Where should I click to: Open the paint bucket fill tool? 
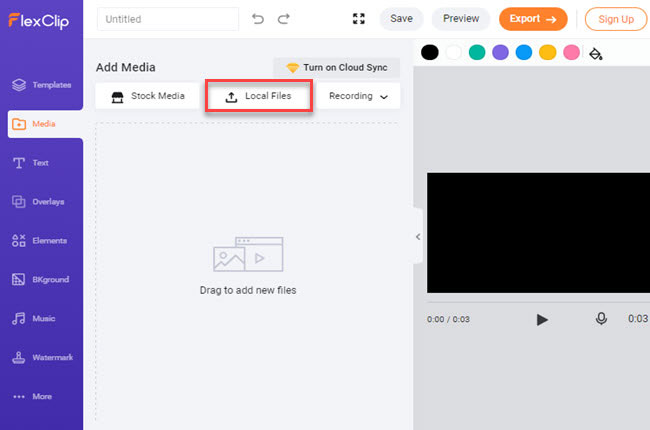tap(596, 53)
